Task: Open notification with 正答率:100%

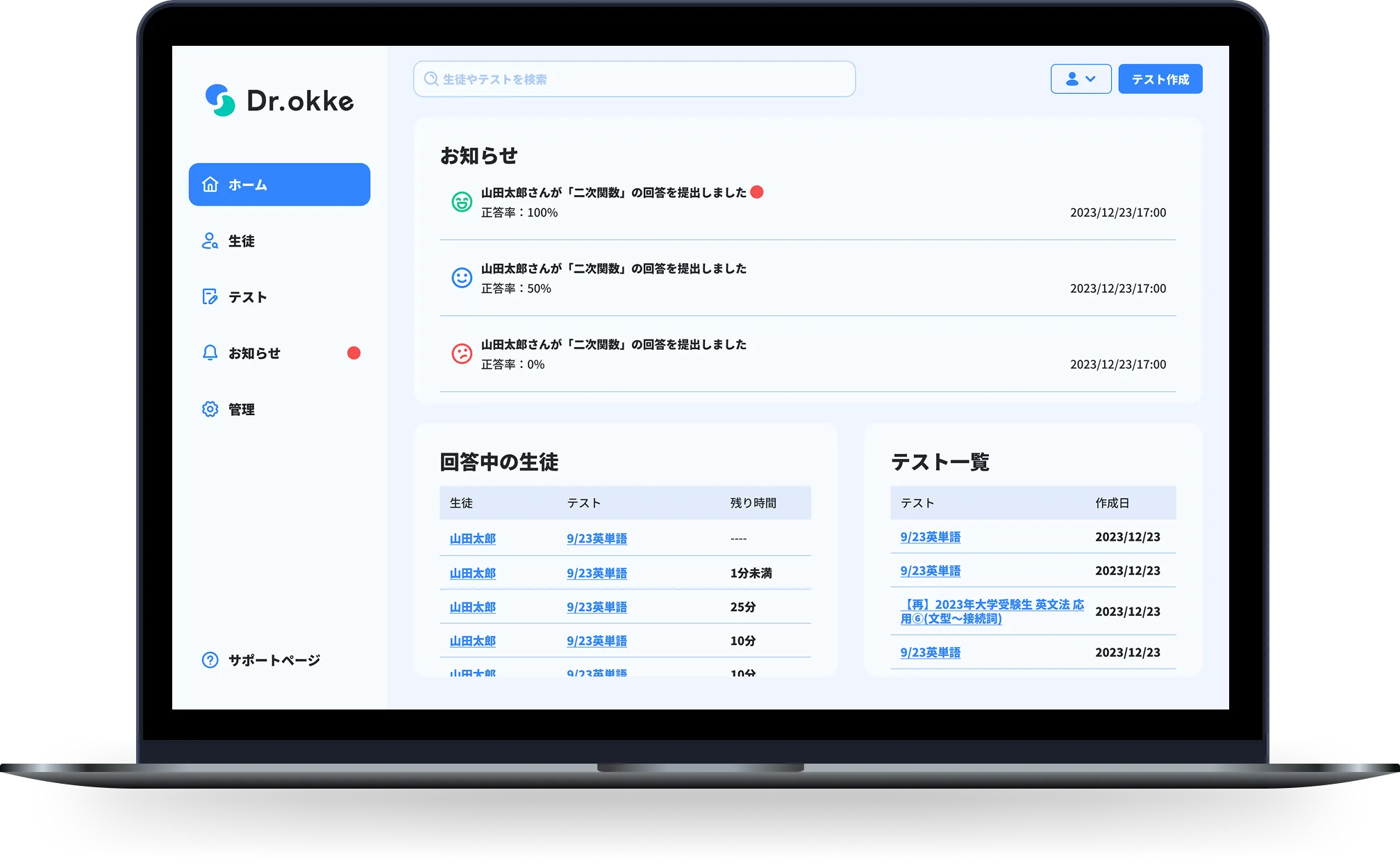Action: pyautogui.click(x=808, y=202)
